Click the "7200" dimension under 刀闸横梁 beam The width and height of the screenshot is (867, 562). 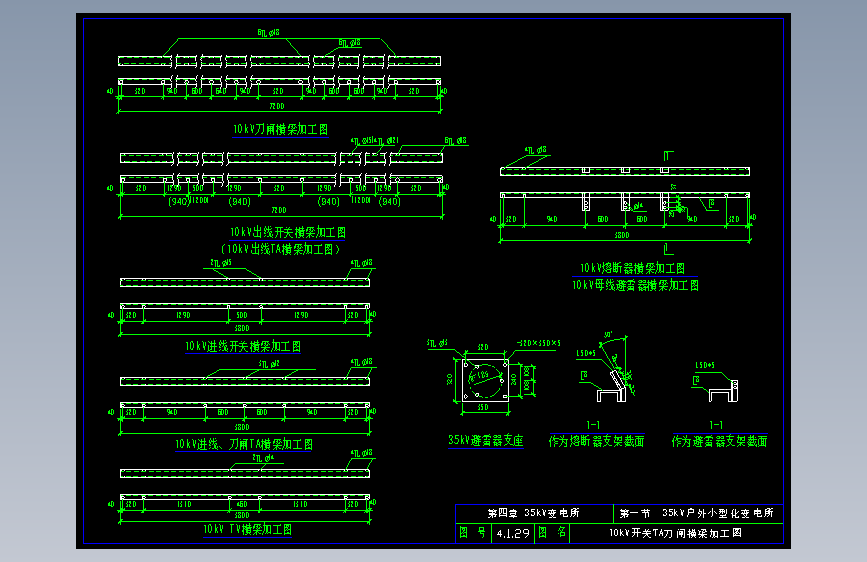(x=276, y=106)
